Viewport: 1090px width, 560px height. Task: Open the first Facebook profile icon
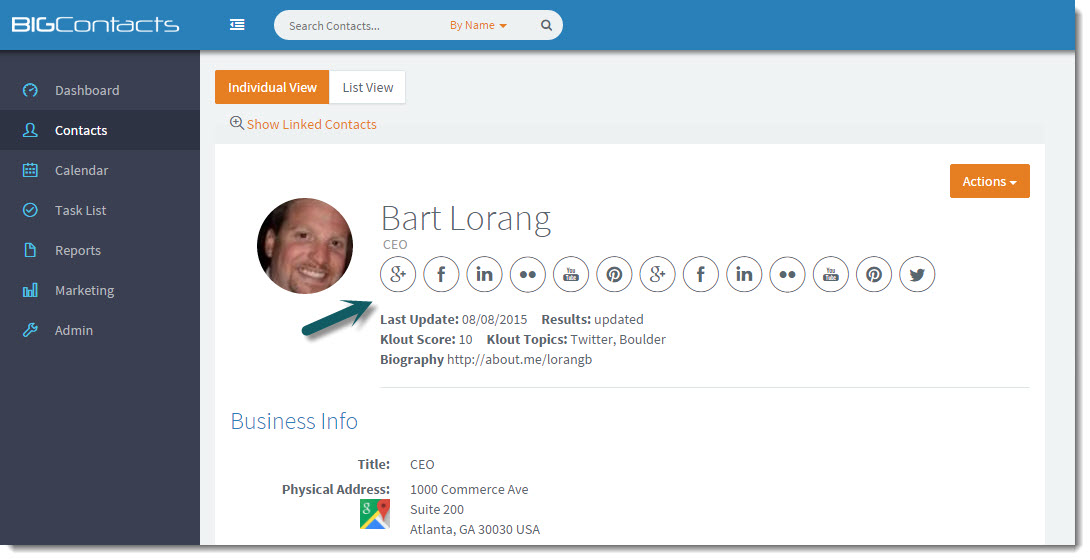pos(441,274)
